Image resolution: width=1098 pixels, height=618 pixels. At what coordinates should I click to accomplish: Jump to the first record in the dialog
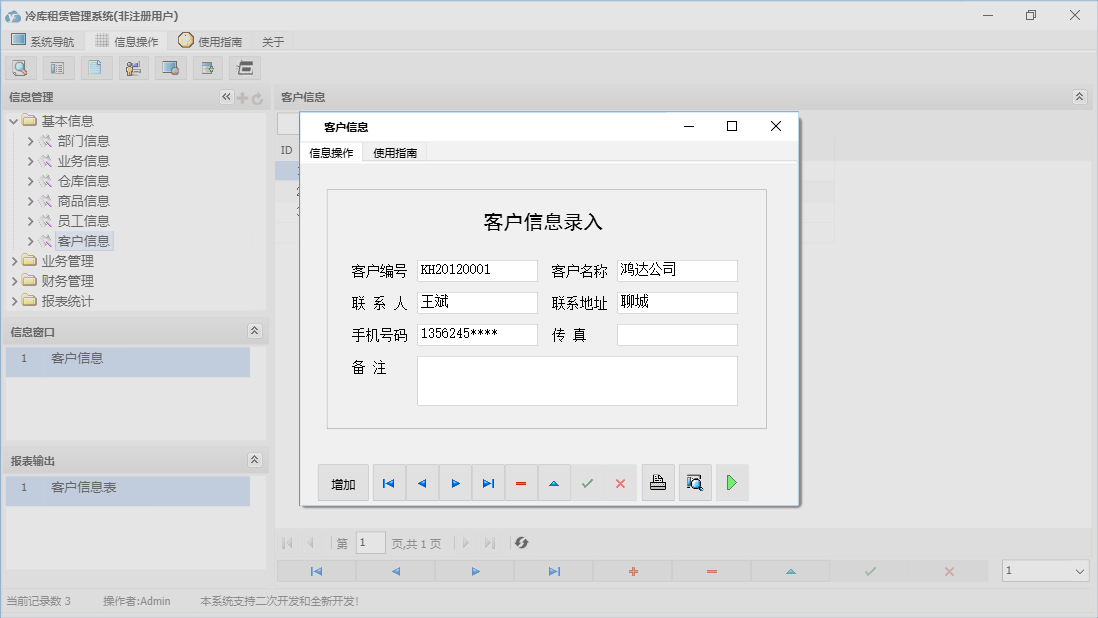(x=388, y=482)
